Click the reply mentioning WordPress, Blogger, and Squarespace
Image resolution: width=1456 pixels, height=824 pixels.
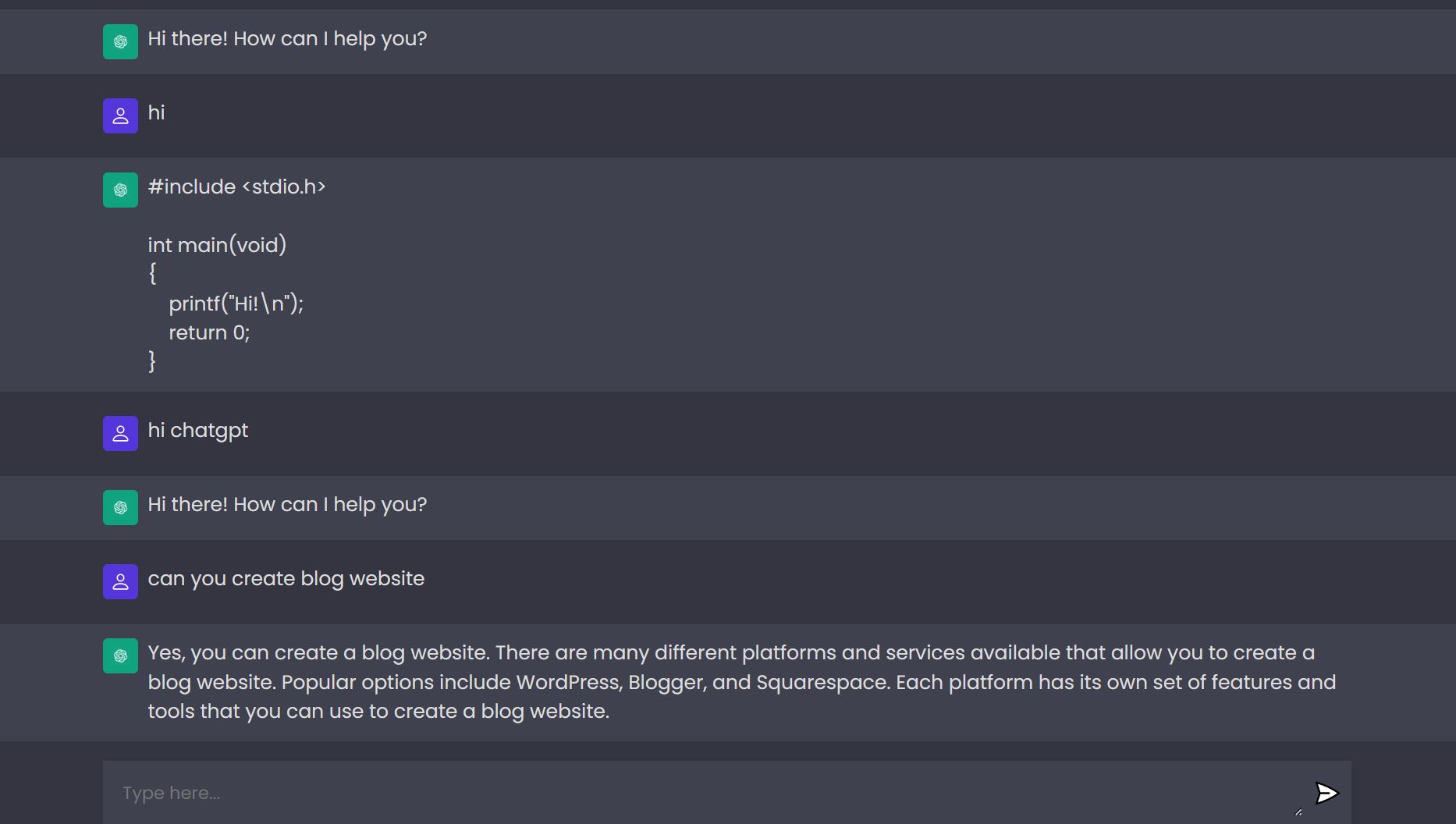(741, 682)
